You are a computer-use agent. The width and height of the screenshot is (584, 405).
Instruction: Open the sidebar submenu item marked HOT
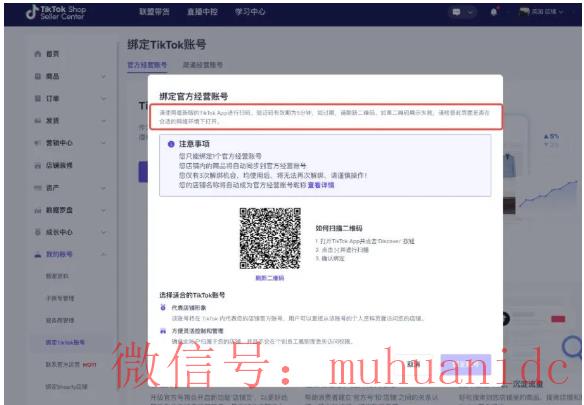[71, 364]
